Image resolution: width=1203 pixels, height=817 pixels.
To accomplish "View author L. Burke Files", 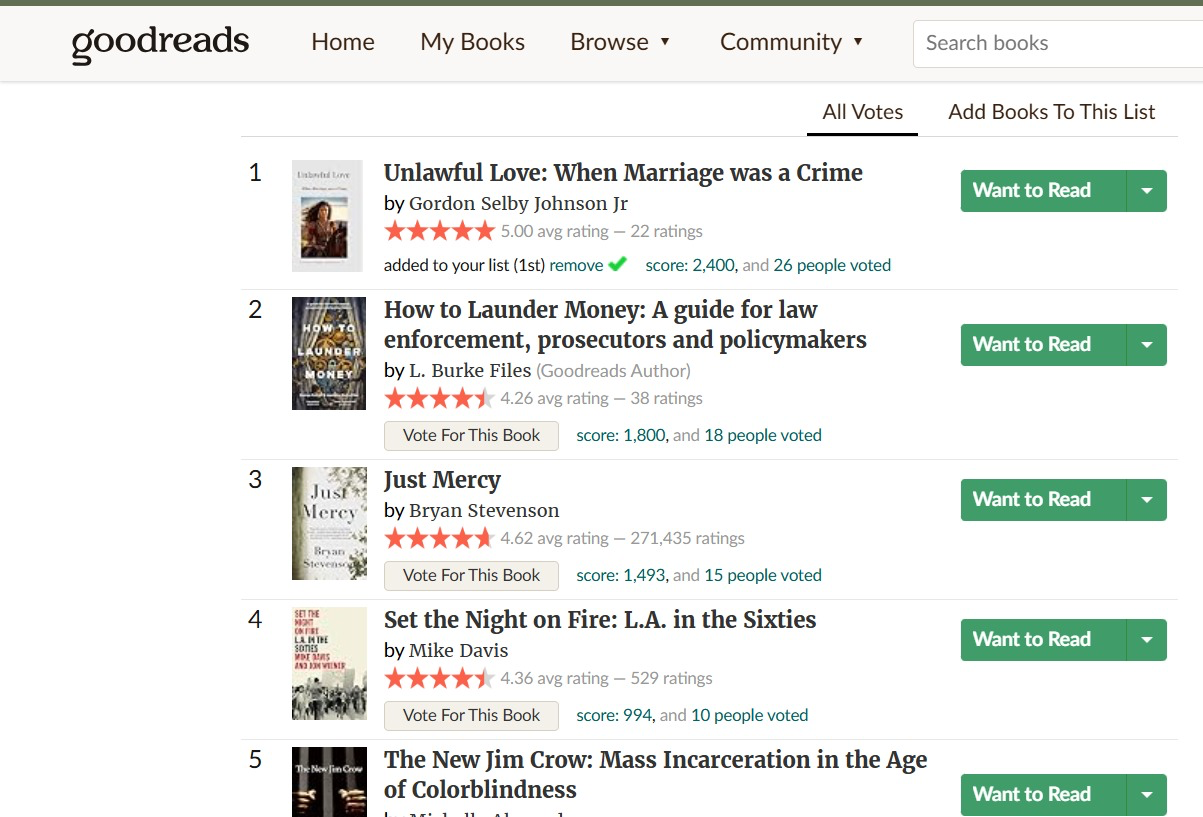I will tap(470, 370).
